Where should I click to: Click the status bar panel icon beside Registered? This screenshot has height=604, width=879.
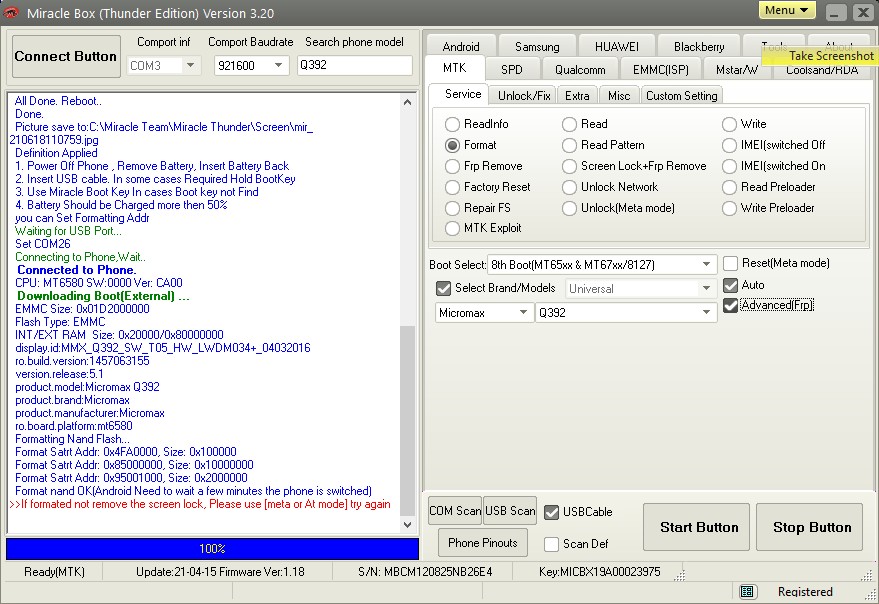(x=746, y=591)
